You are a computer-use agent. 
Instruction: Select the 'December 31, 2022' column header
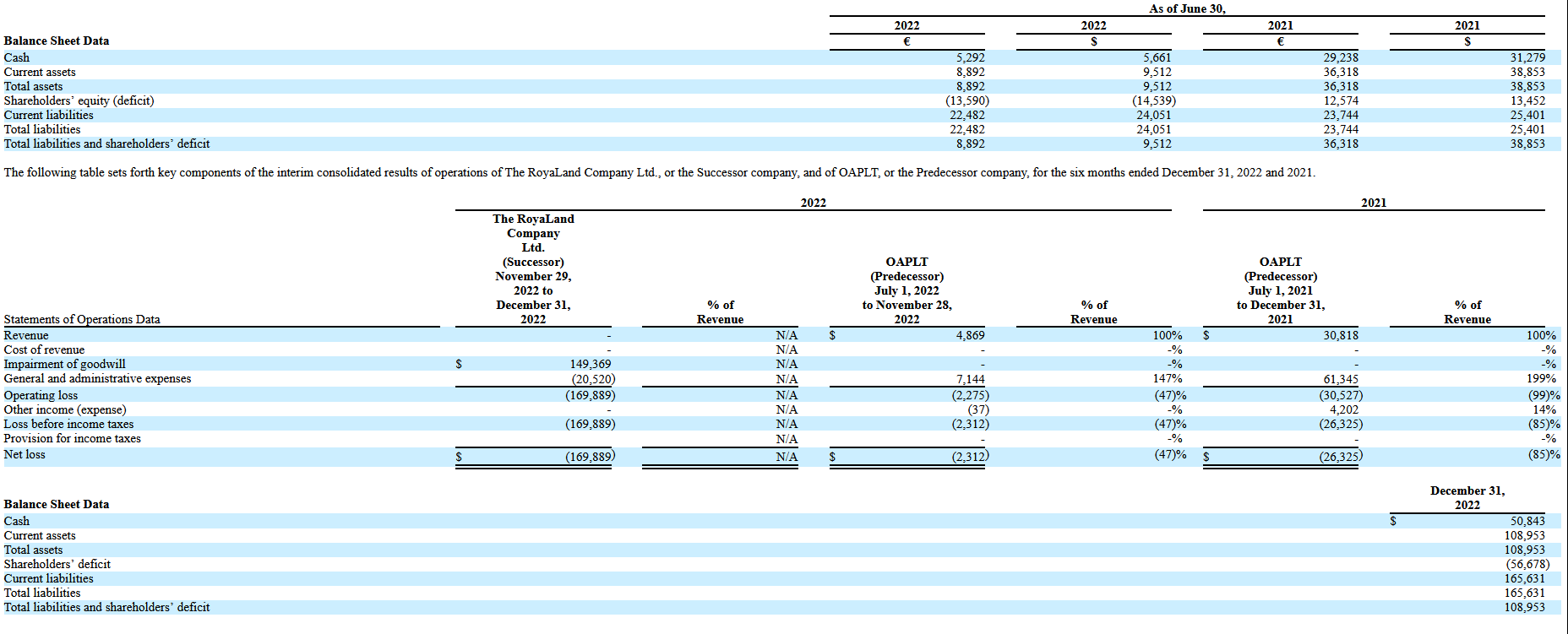[1467, 497]
